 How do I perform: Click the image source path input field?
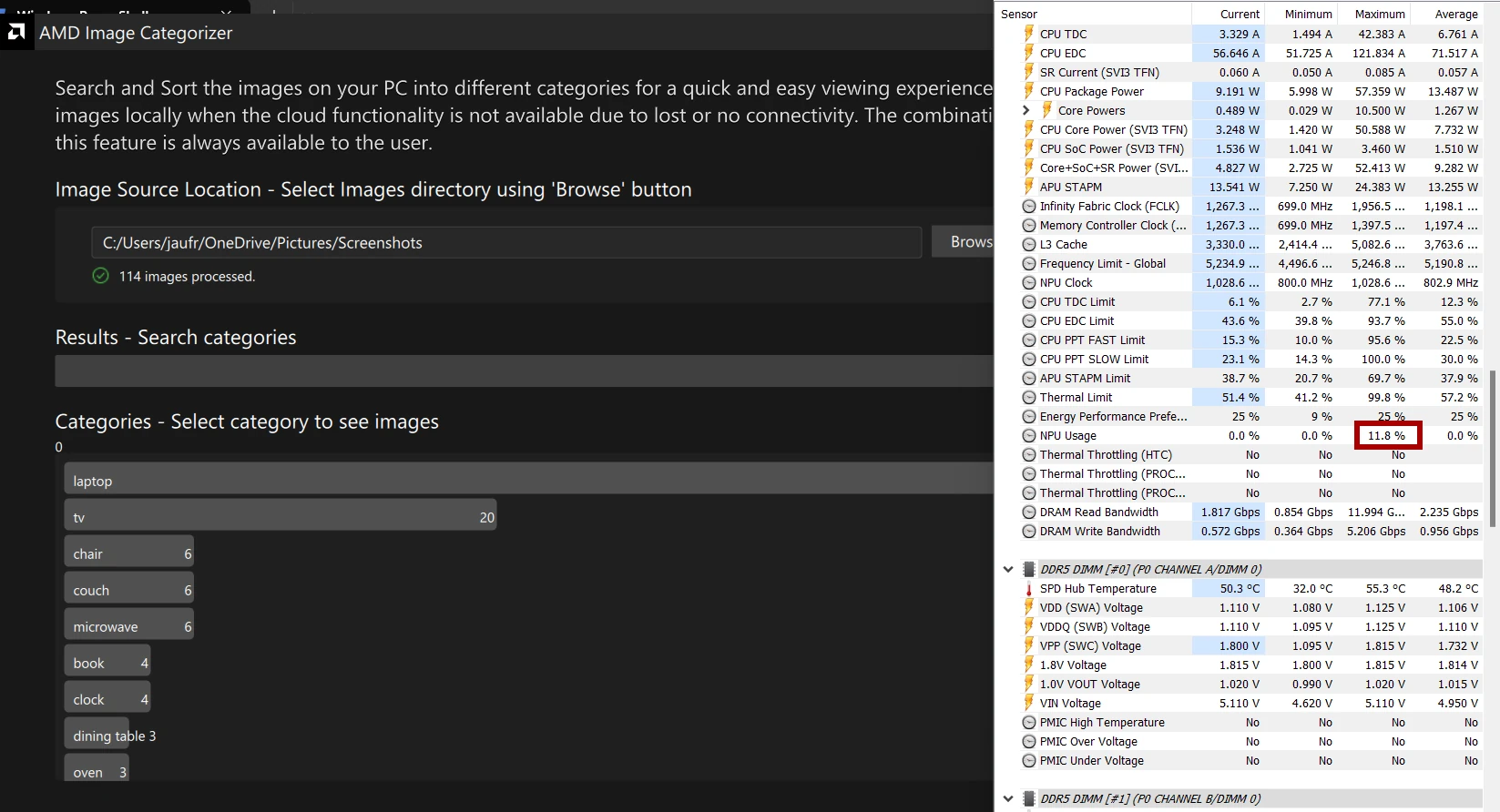tap(506, 242)
